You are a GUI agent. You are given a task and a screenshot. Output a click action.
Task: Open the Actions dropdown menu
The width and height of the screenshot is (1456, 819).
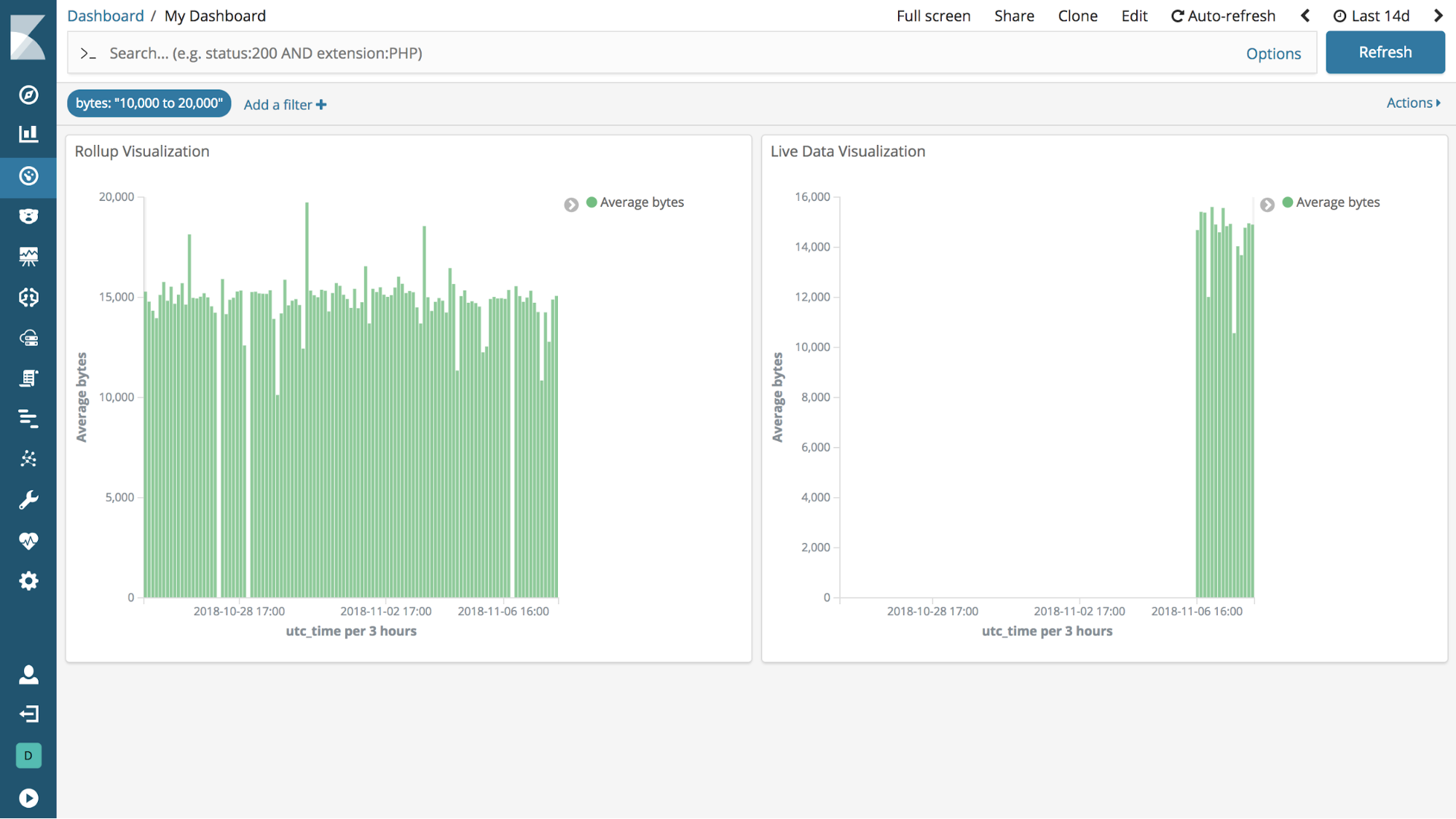(x=1412, y=103)
